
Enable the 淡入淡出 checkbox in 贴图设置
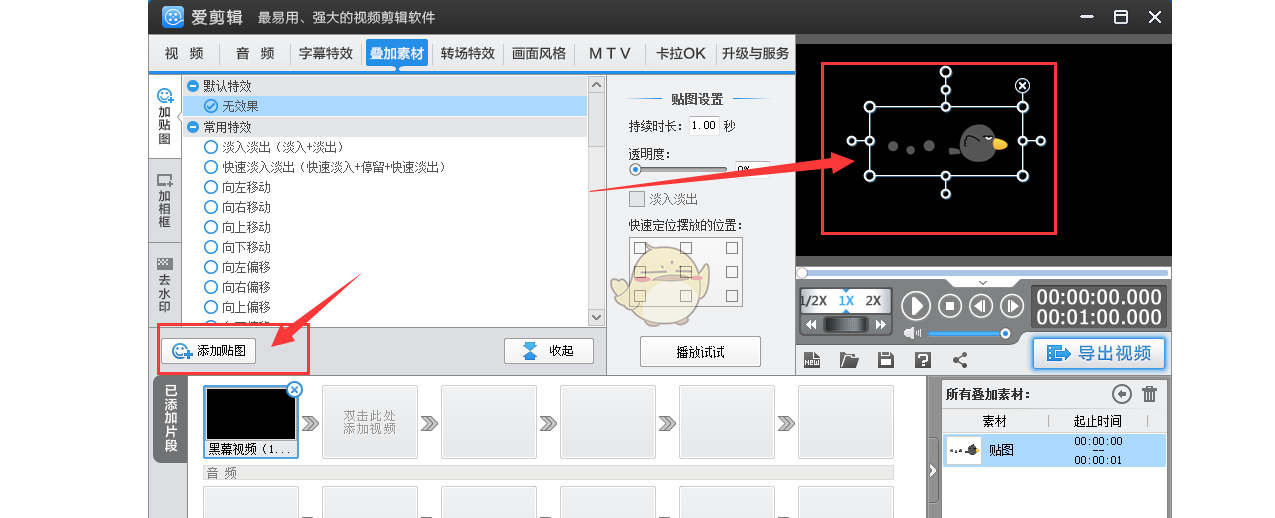click(637, 199)
